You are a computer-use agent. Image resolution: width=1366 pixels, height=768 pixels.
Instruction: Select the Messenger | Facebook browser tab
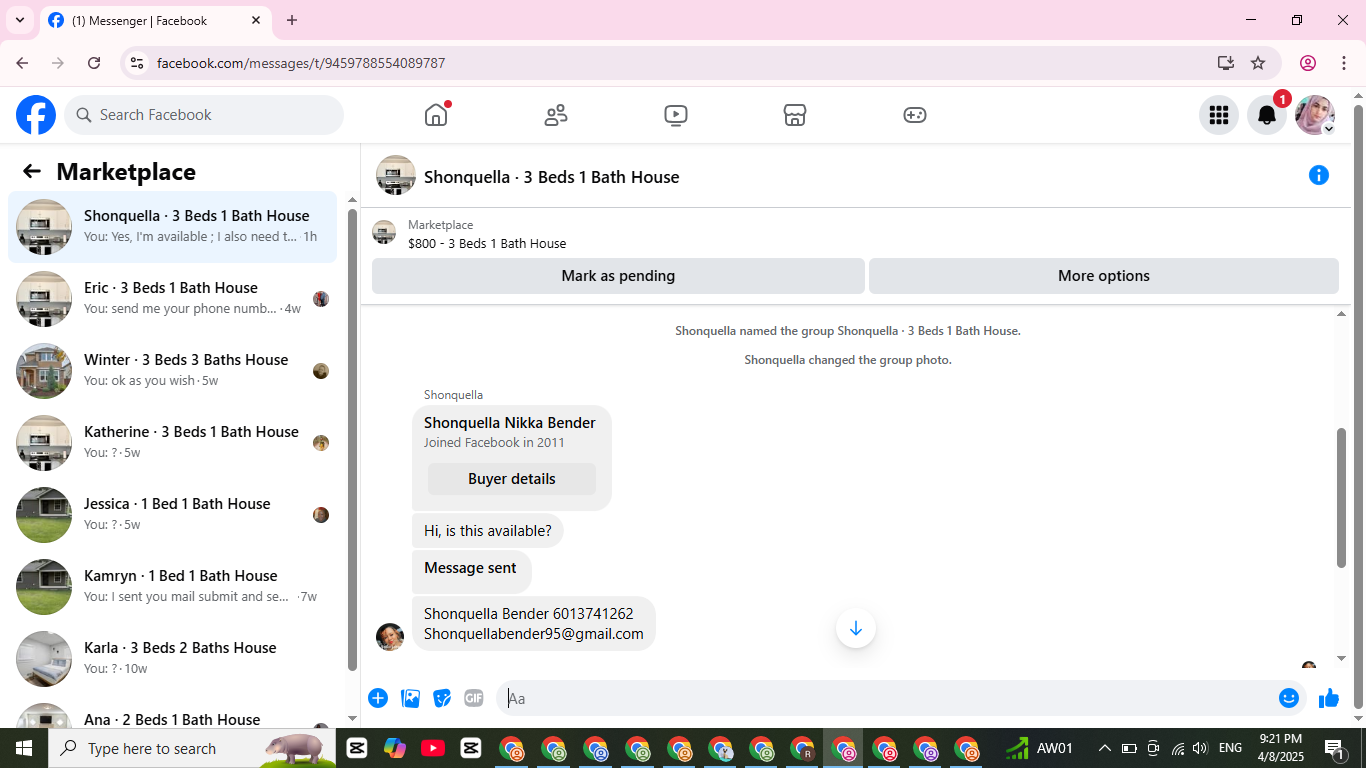(155, 20)
